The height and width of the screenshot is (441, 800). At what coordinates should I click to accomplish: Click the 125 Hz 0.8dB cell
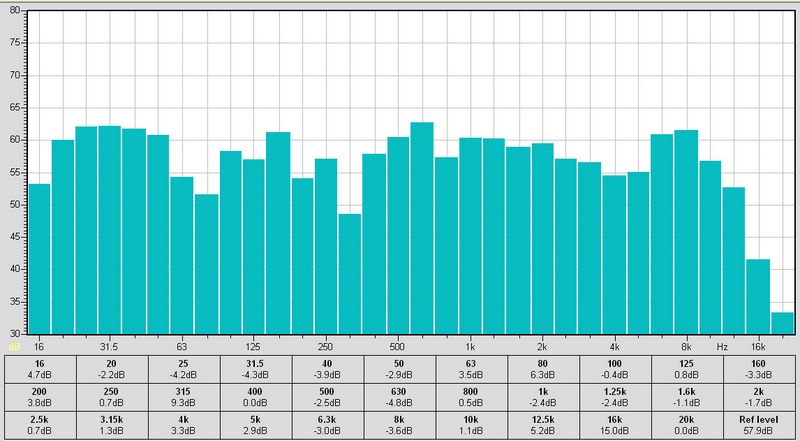687,369
